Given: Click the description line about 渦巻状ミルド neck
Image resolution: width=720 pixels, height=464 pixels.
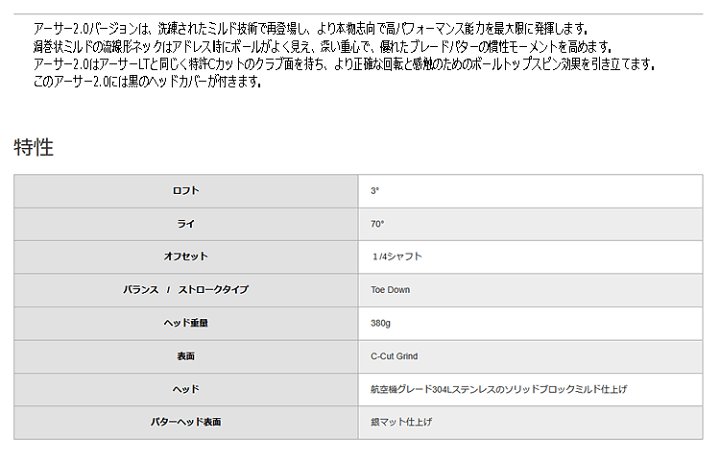Looking at the screenshot, I should click(322, 46).
